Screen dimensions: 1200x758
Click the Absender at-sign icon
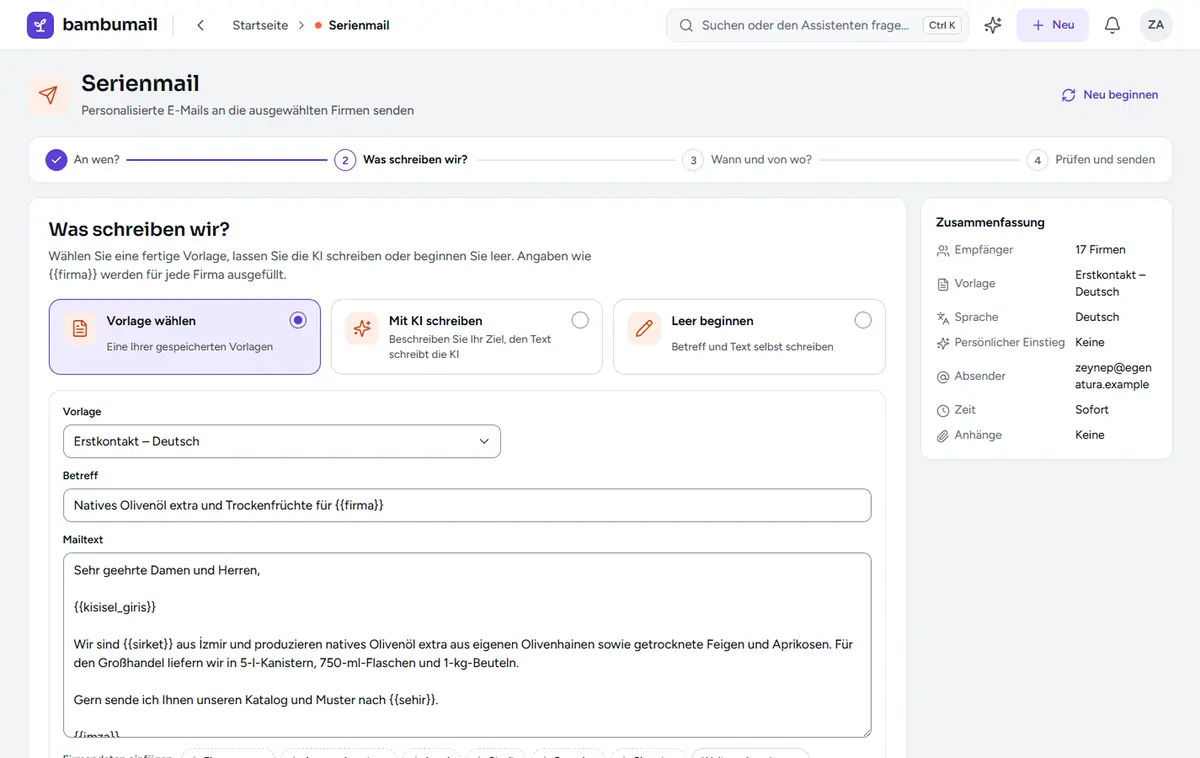pos(943,377)
